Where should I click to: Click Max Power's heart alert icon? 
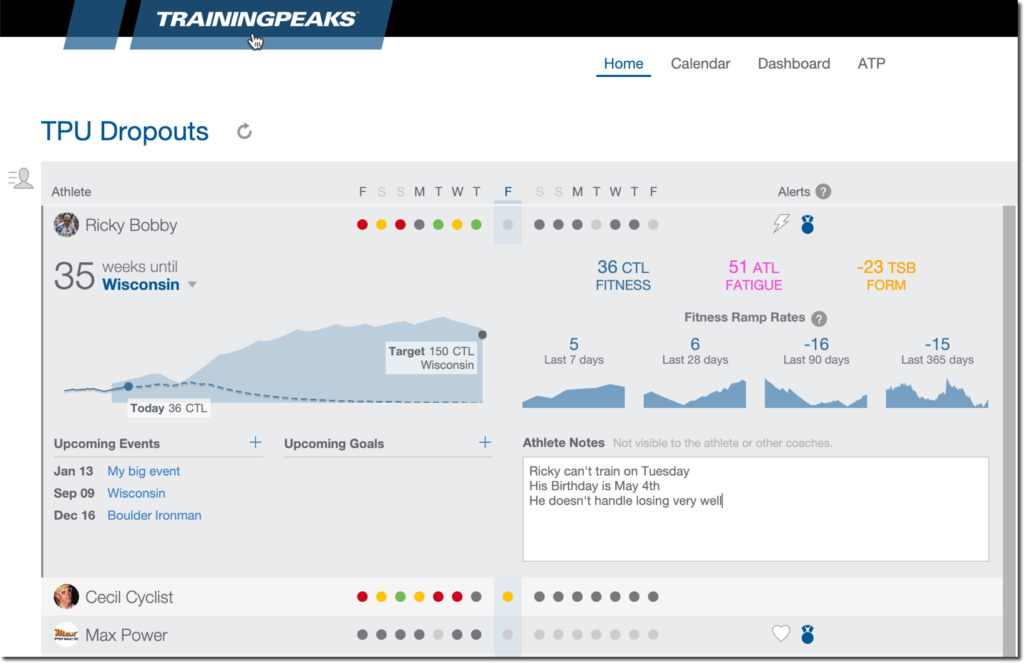pos(781,633)
